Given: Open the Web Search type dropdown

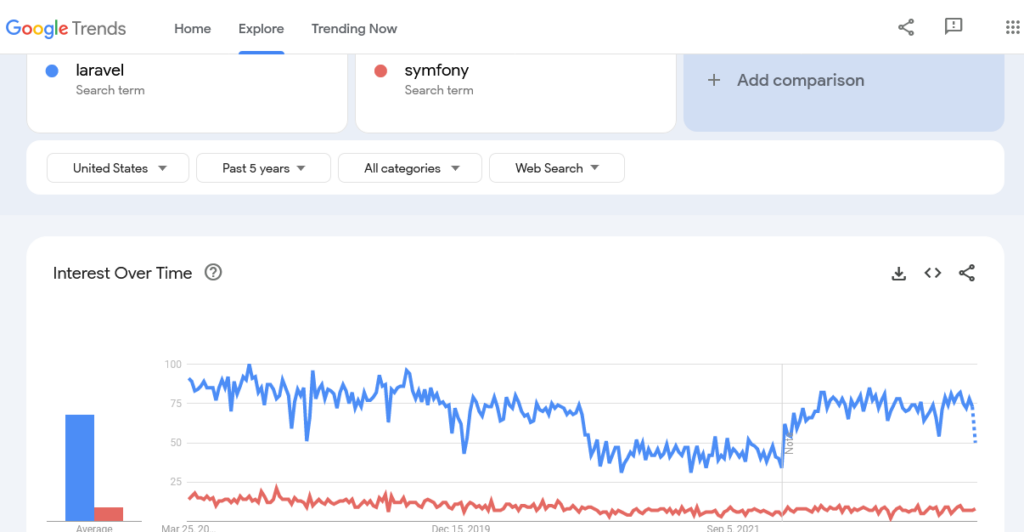Looking at the screenshot, I should tap(556, 168).
